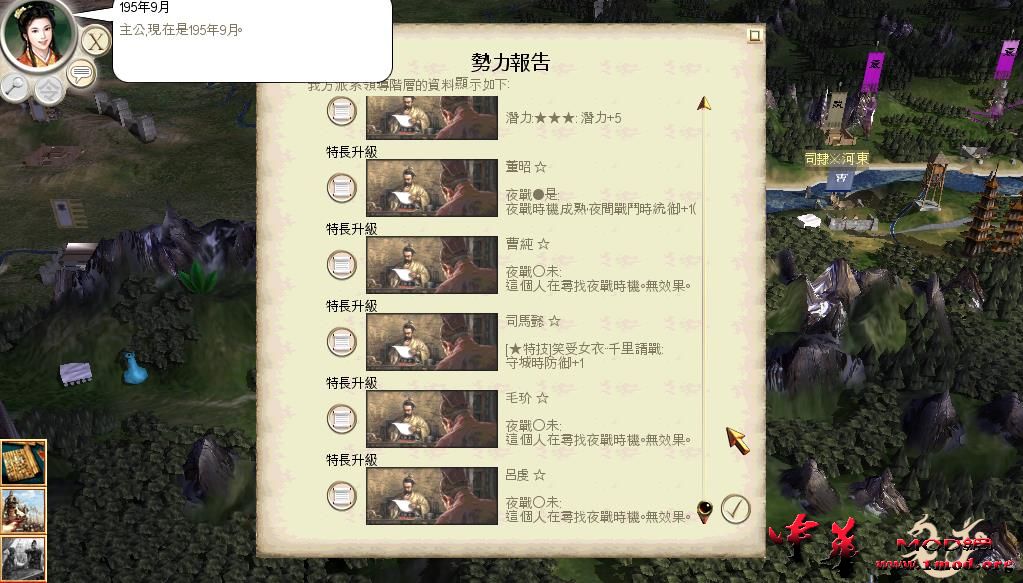Open the scroll icon beside 董昭 entry
This screenshot has height=583, width=1023.
click(341, 188)
